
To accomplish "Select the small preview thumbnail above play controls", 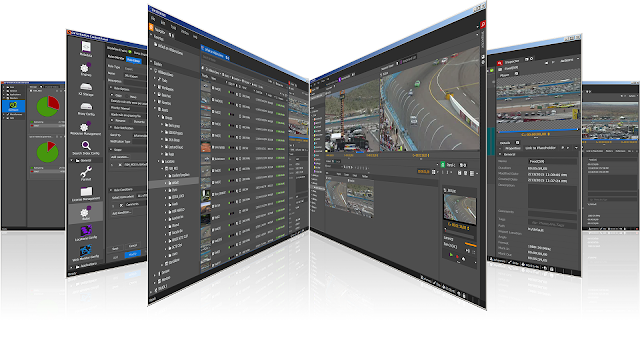I will tap(460, 208).
